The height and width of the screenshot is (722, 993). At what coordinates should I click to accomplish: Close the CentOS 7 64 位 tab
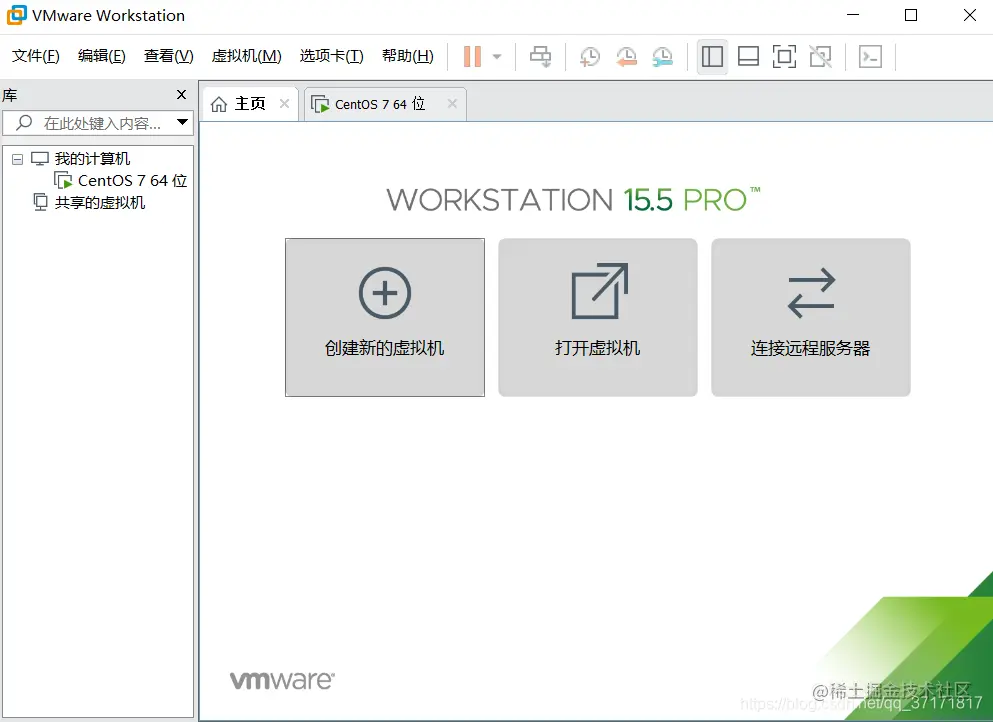coord(452,104)
